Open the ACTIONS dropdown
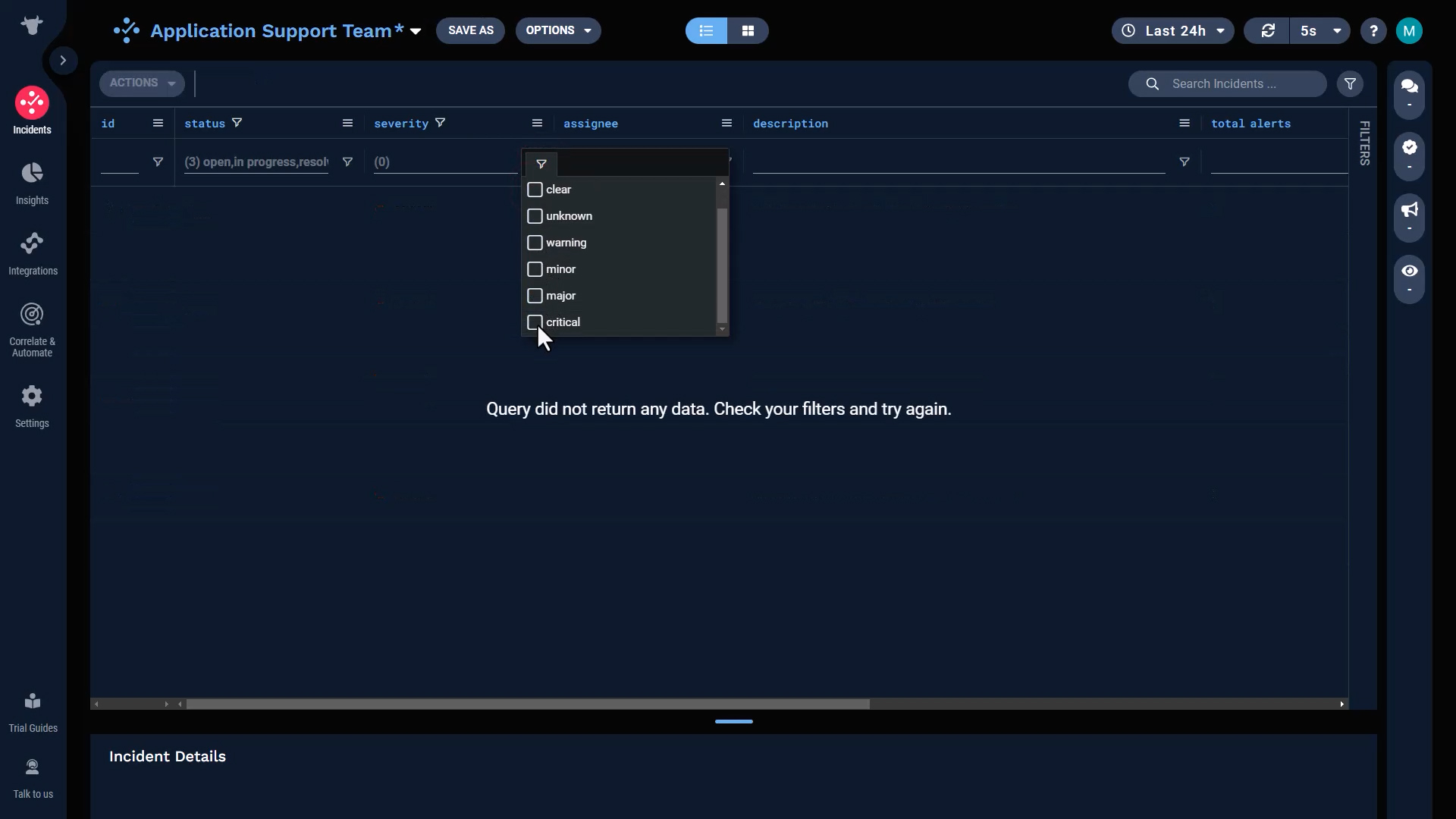Screen dimensions: 1456x819 [x=142, y=83]
